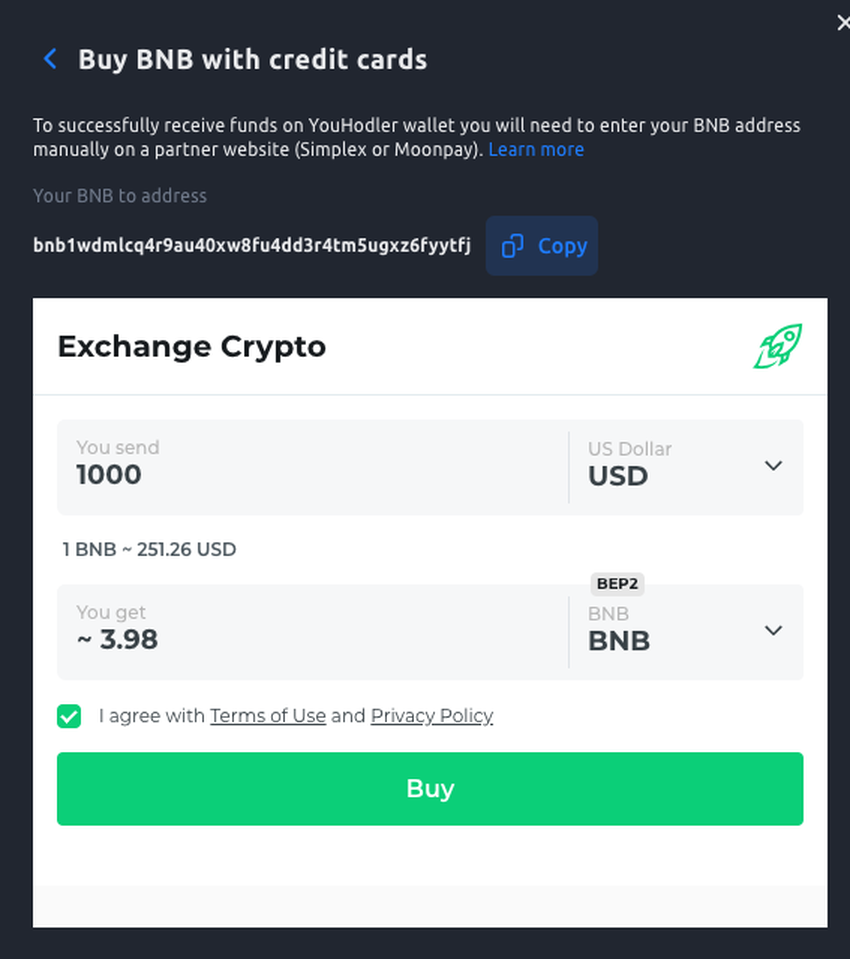850x959 pixels.
Task: Click the Exchange Crypto heading
Action: (191, 347)
